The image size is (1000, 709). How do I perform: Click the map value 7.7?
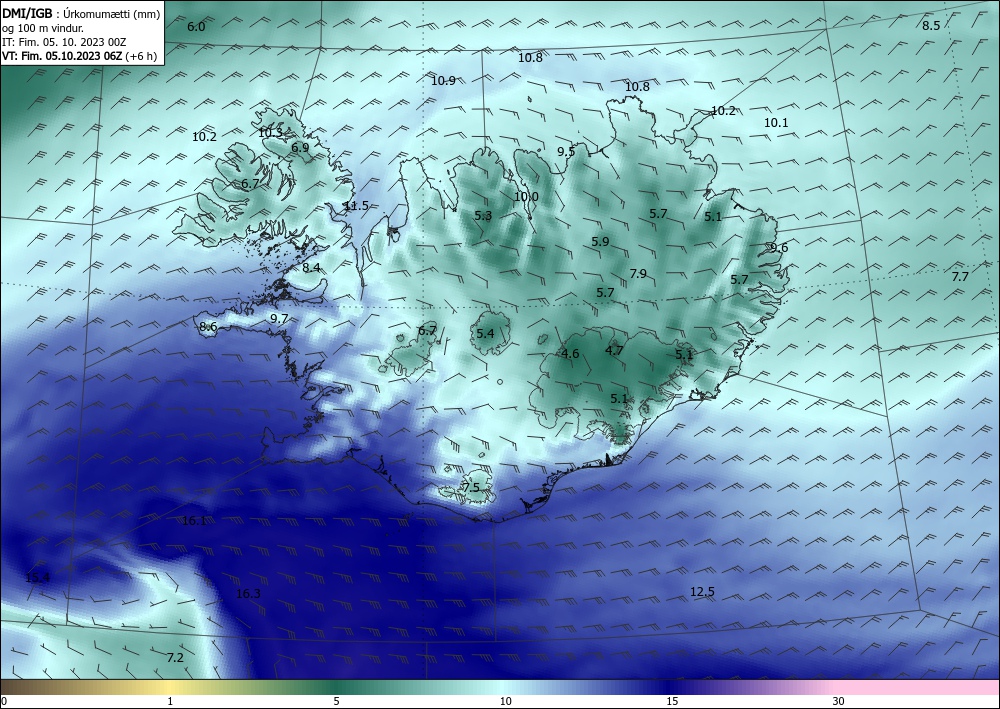(x=960, y=277)
